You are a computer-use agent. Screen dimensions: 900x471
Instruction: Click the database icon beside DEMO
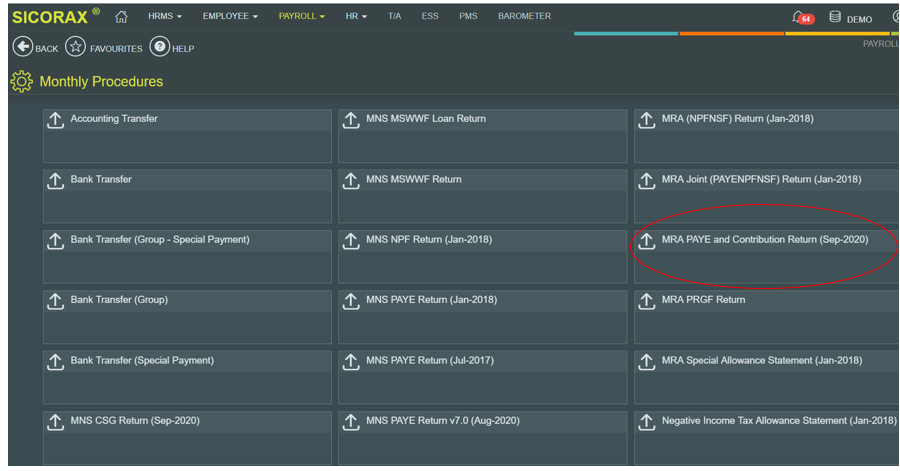(x=835, y=17)
